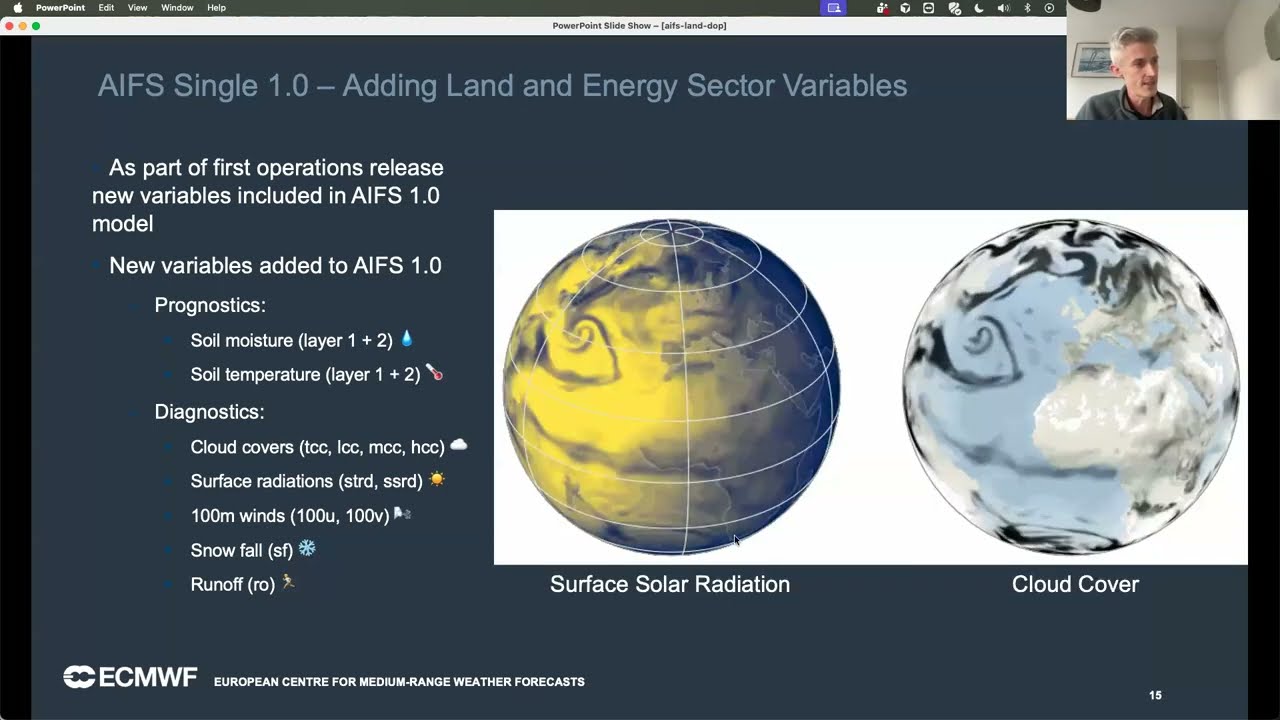
Task: Open the Microsoft Teams menu bar icon
Action: point(882,8)
